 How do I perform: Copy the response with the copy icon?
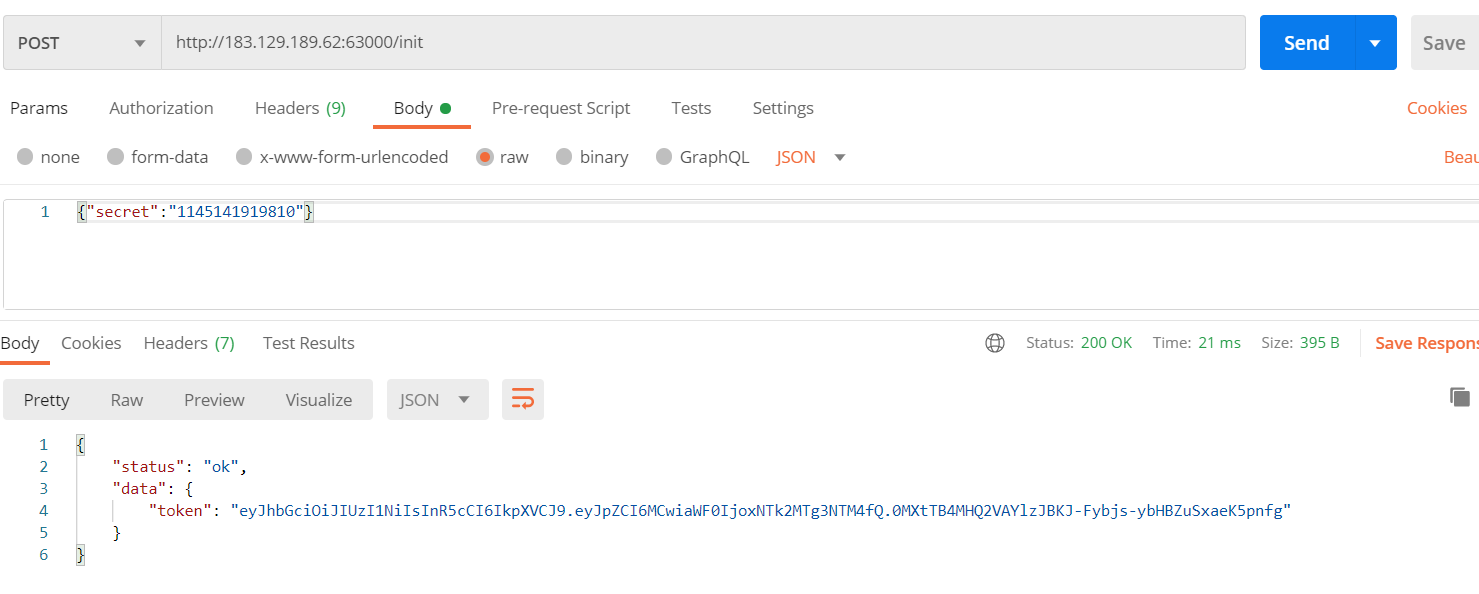point(1460,397)
